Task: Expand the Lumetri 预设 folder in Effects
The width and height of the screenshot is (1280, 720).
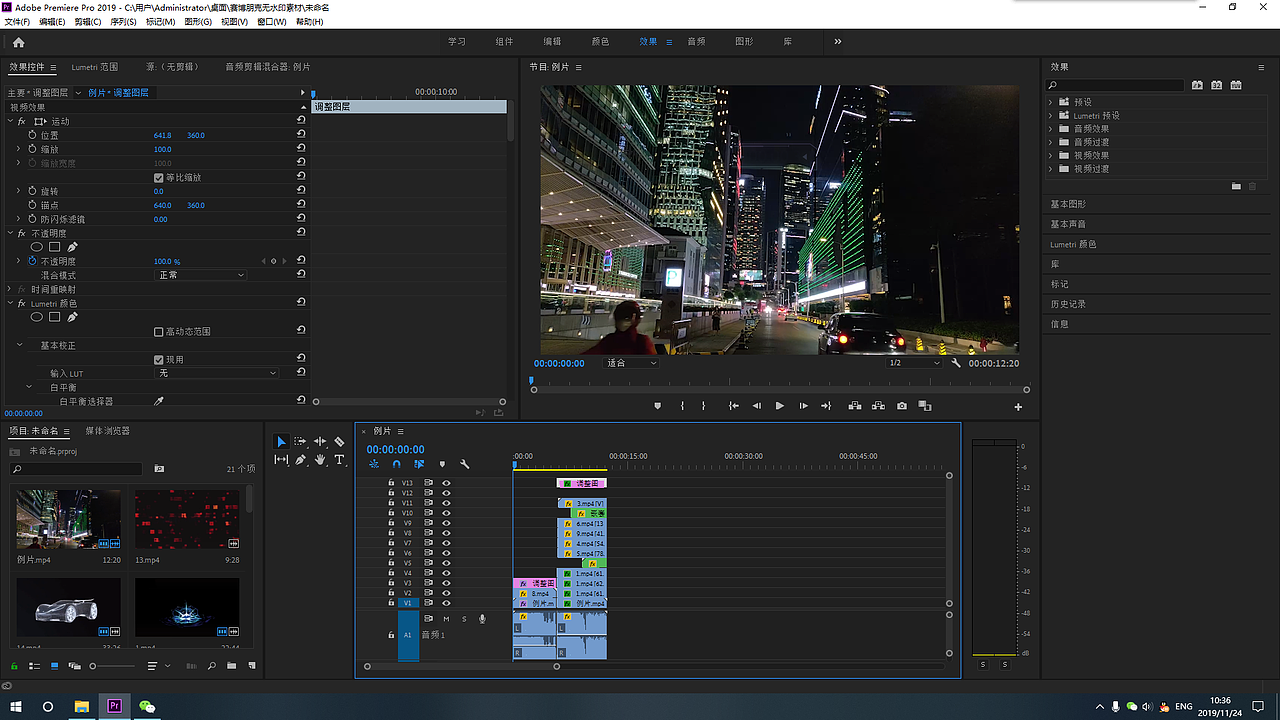Action: tap(1051, 115)
